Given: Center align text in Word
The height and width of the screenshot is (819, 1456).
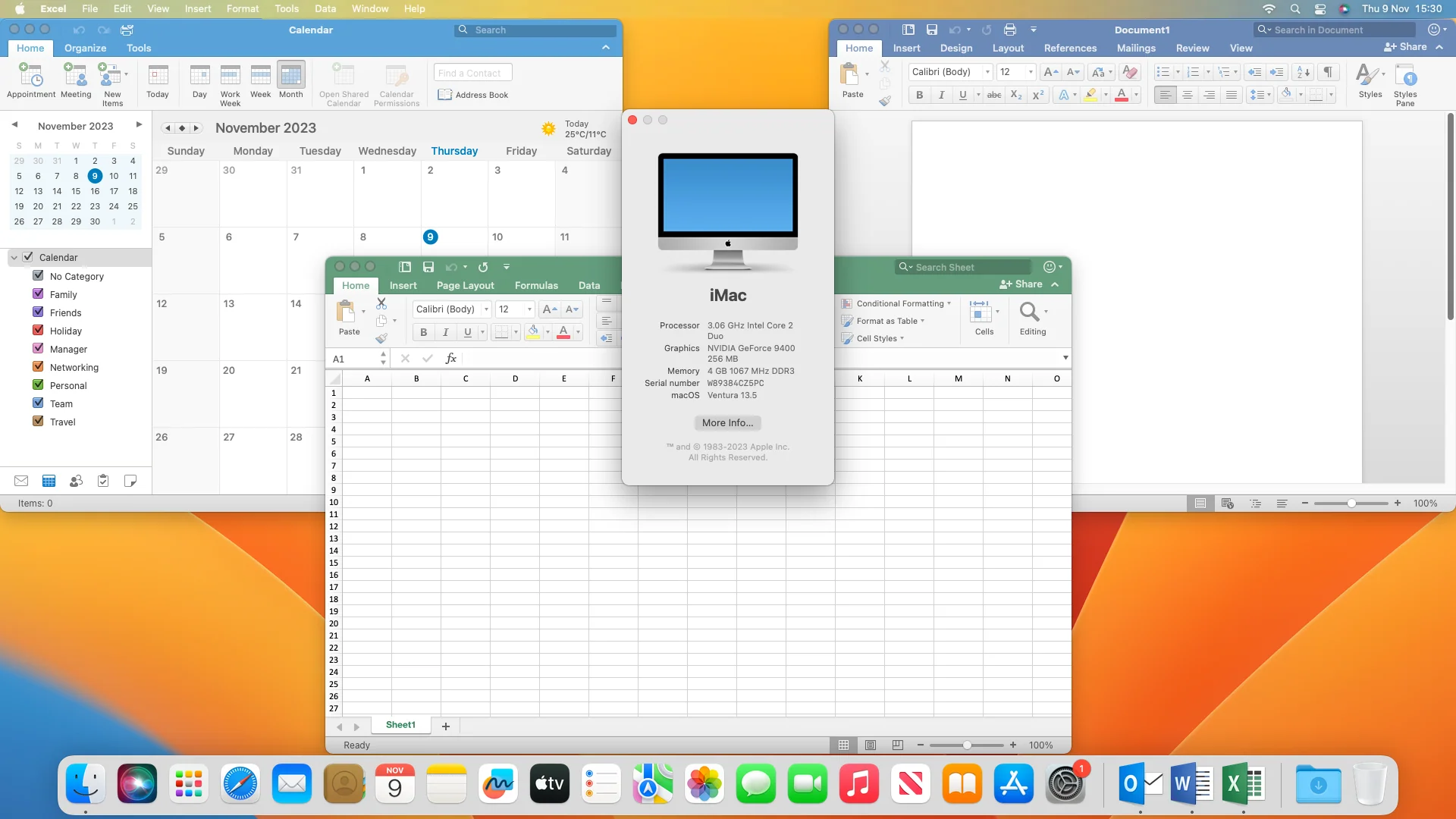Looking at the screenshot, I should point(1188,95).
